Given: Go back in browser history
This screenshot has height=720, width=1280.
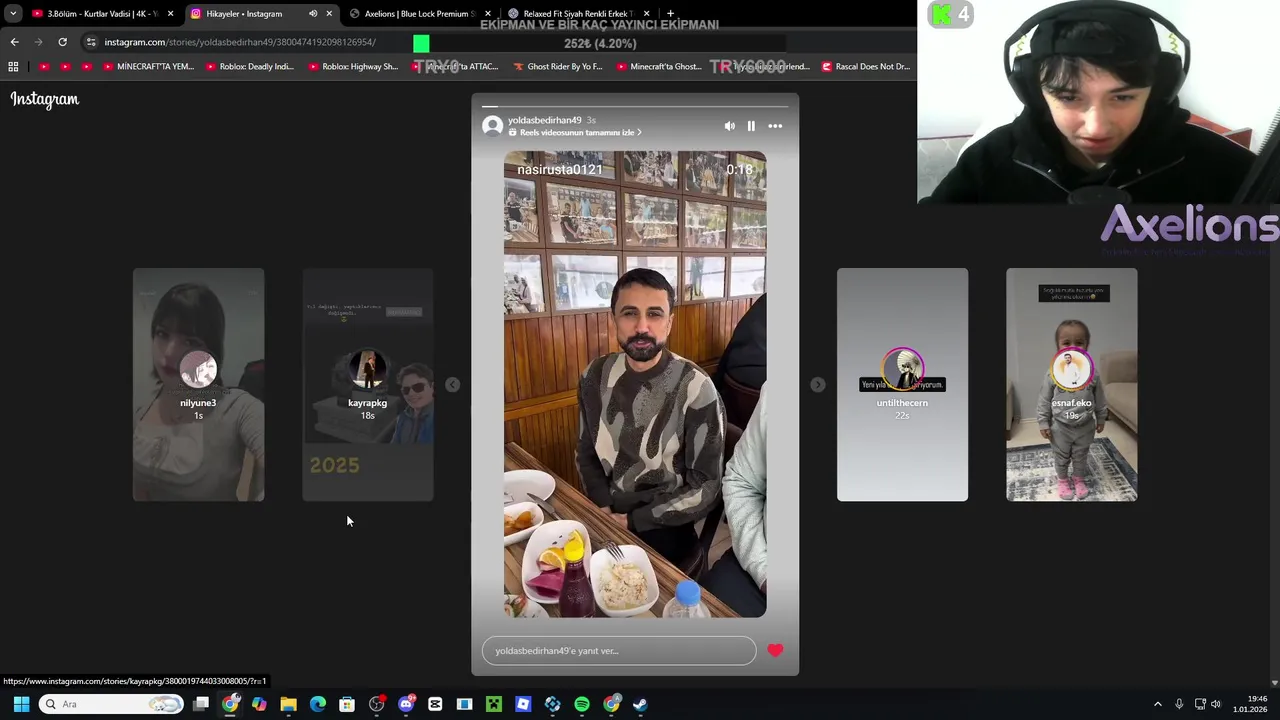Looking at the screenshot, I should pyautogui.click(x=14, y=42).
